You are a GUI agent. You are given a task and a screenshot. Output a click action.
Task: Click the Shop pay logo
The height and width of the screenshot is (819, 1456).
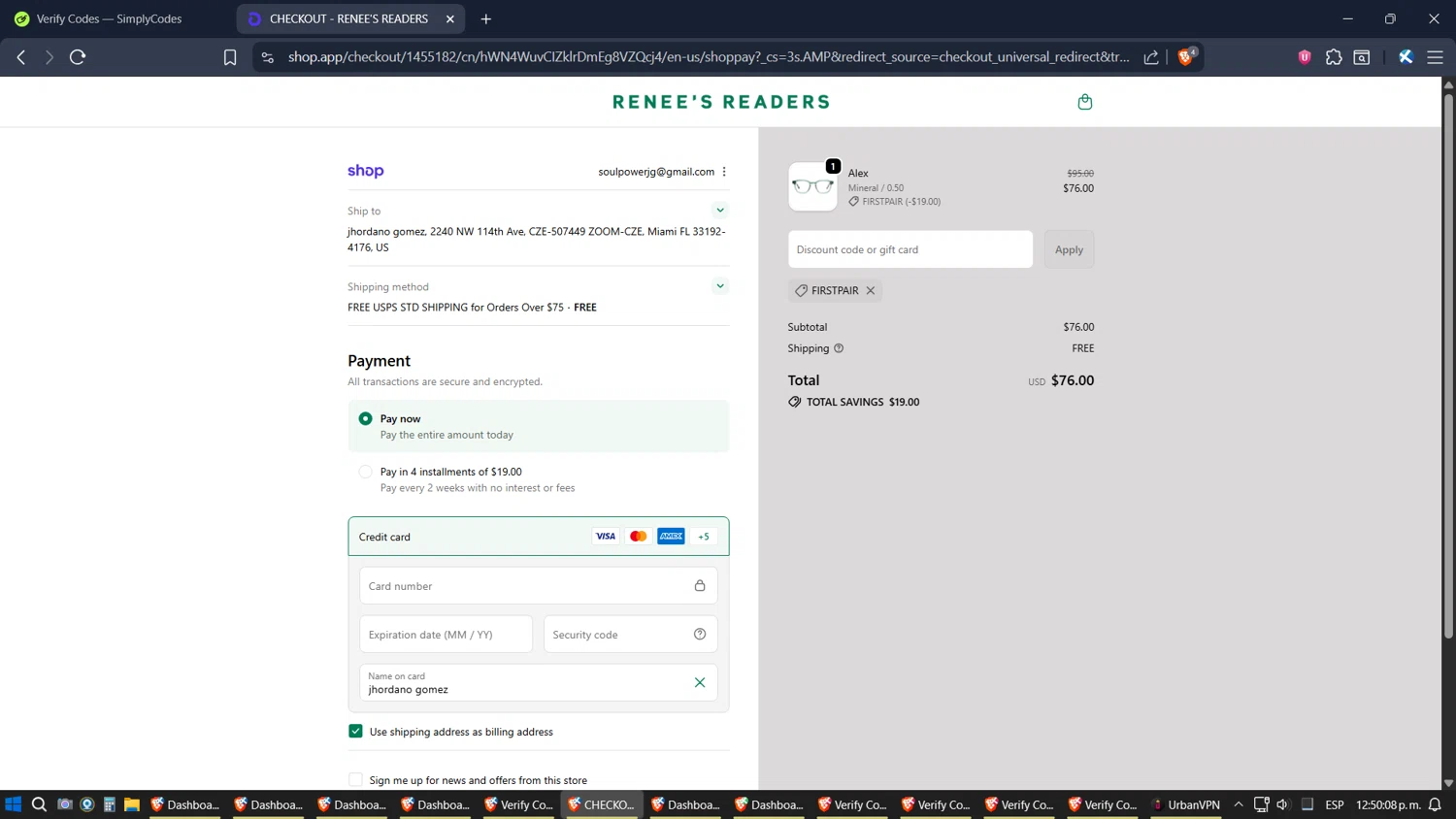(x=366, y=171)
